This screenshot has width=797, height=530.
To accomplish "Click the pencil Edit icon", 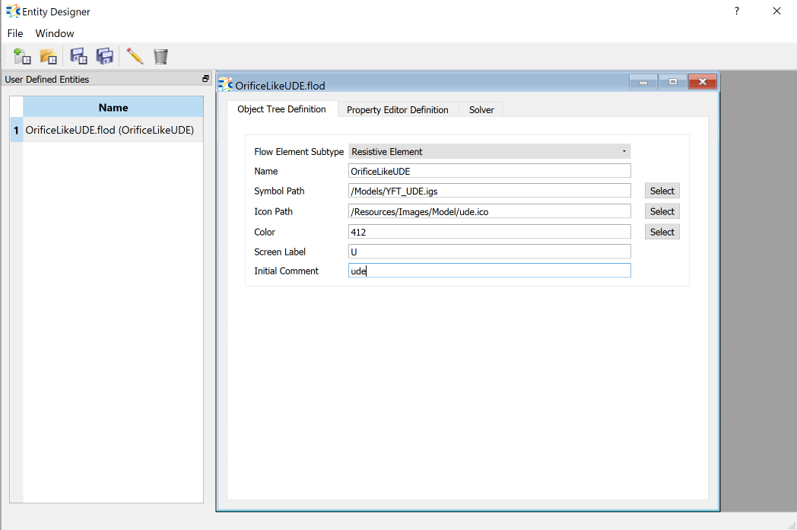I will click(134, 57).
